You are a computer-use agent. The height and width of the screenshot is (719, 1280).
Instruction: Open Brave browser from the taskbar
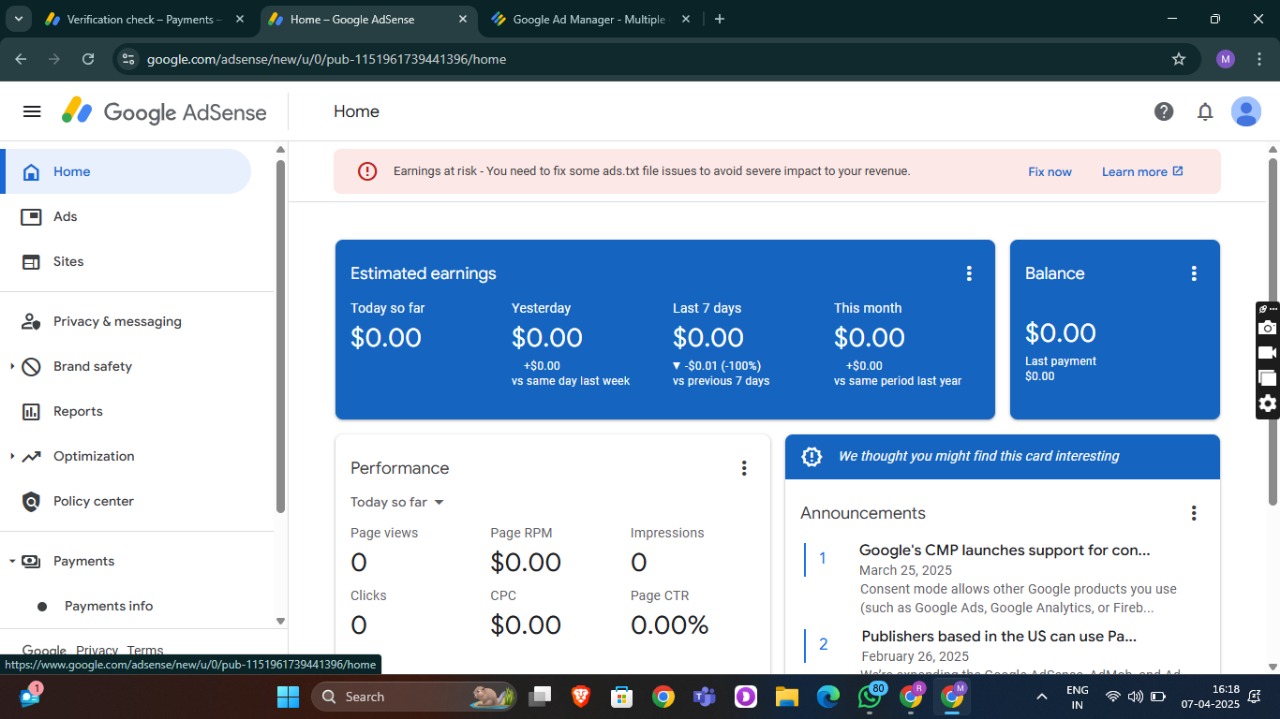(x=581, y=696)
